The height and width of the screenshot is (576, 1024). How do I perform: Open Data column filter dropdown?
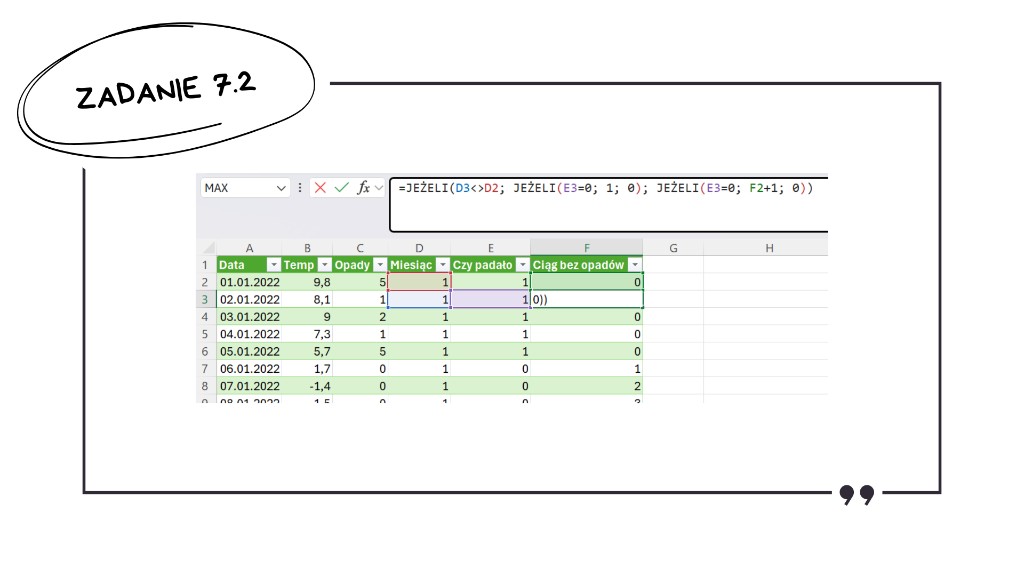pyautogui.click(x=274, y=265)
